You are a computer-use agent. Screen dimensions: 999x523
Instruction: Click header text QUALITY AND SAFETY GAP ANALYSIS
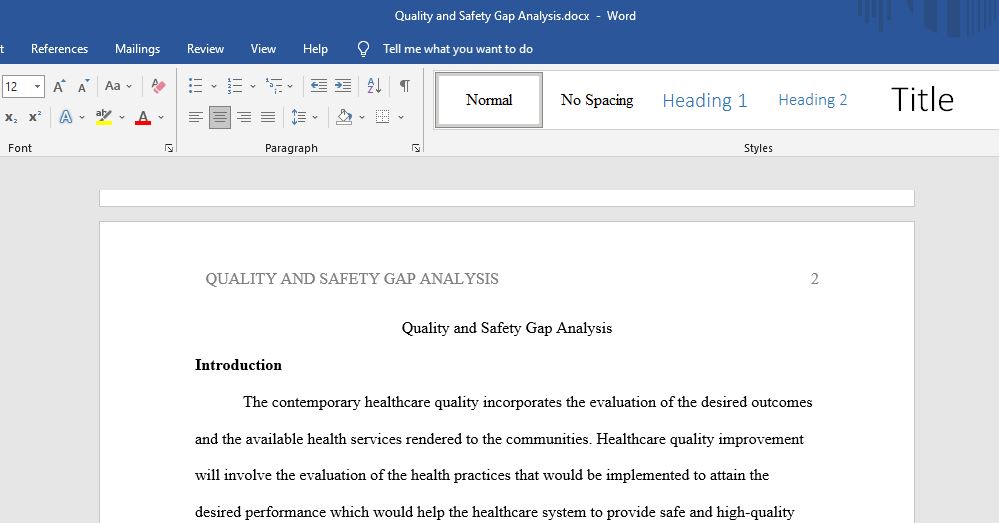(x=352, y=278)
